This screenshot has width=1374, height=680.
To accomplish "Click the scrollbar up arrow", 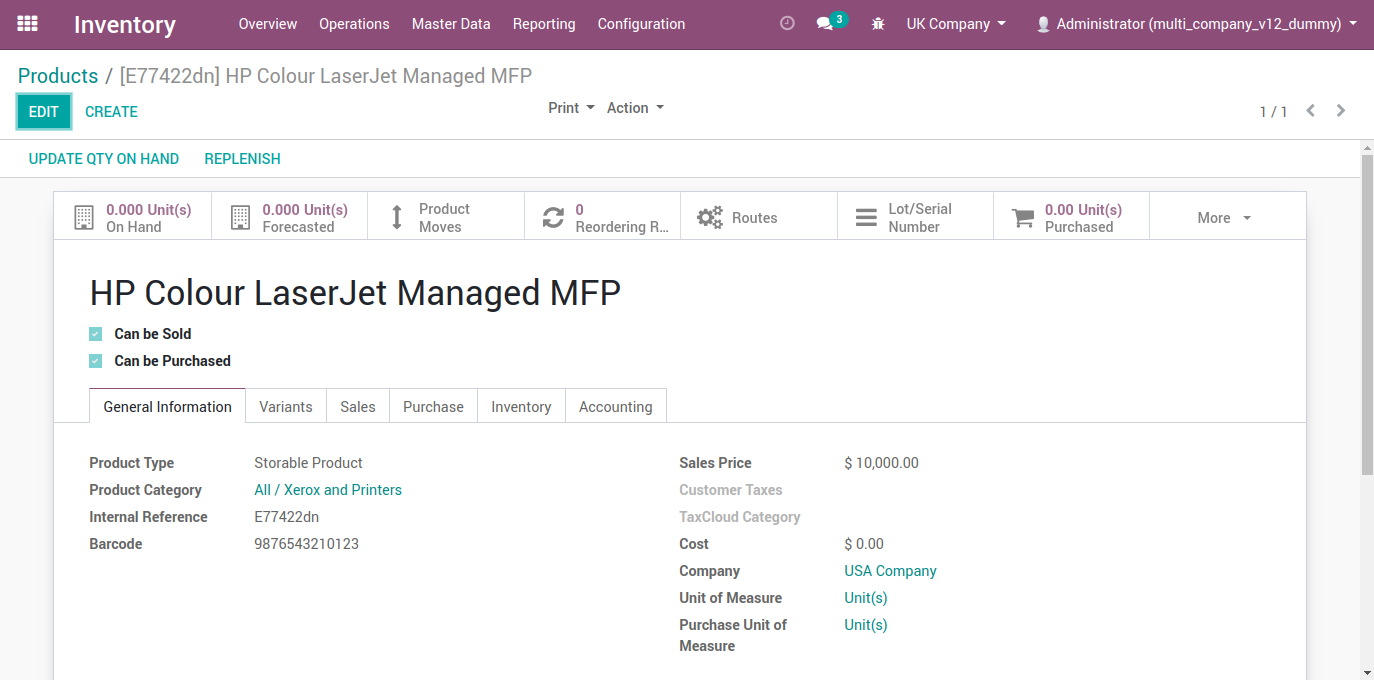I will [1367, 147].
